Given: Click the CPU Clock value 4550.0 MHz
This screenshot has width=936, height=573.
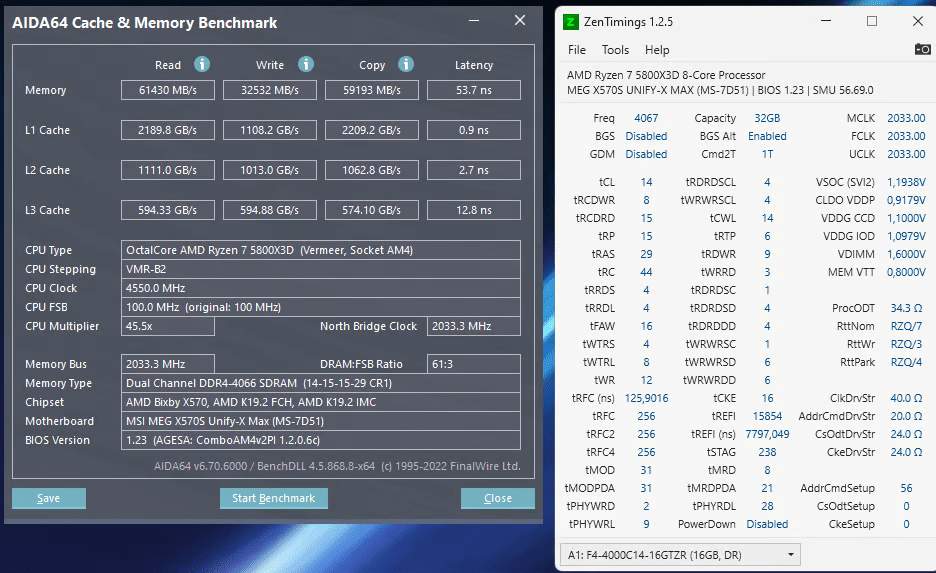Looking at the screenshot, I should pos(321,288).
